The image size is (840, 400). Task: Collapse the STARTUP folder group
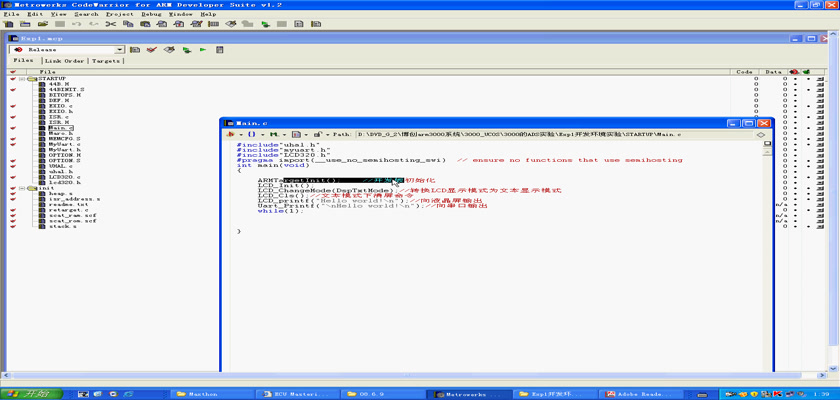[22, 79]
